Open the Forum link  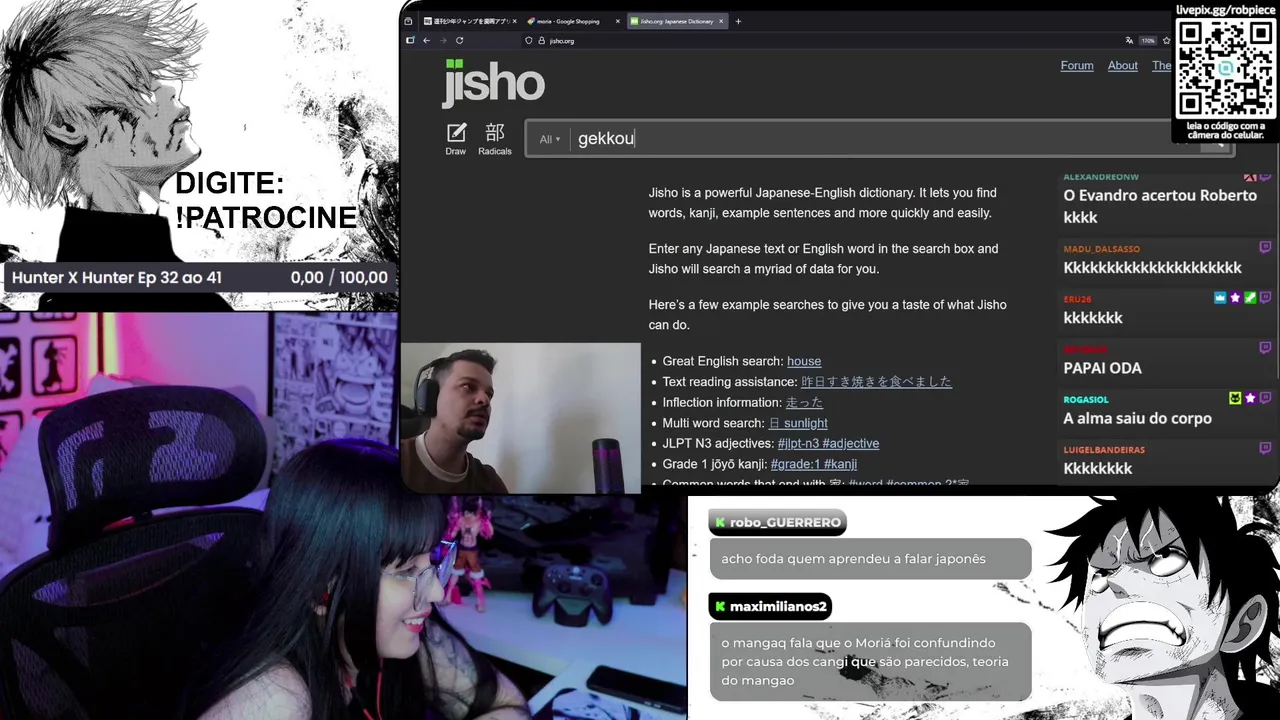pyautogui.click(x=1077, y=66)
